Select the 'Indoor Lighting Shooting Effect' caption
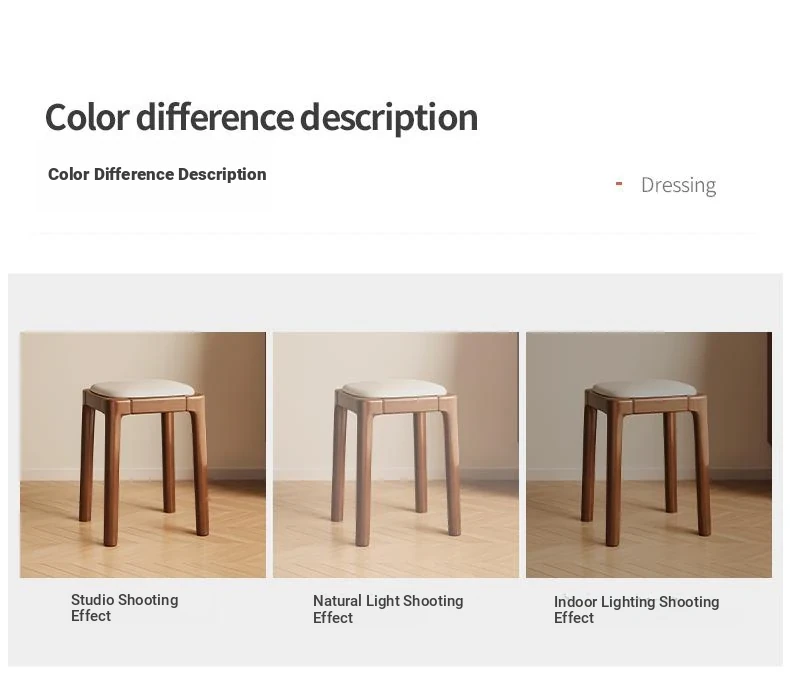This screenshot has height=677, width=790. pos(636,610)
